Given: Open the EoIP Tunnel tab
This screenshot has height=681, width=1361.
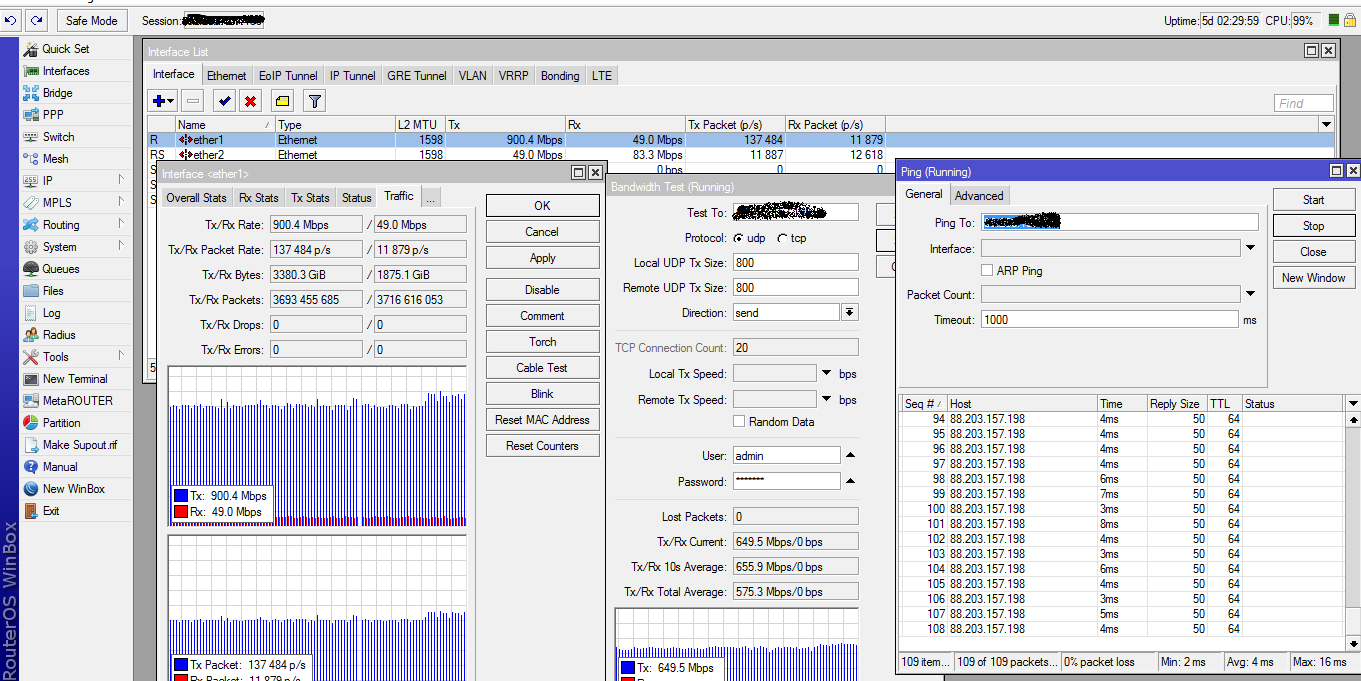Looking at the screenshot, I should [288, 76].
